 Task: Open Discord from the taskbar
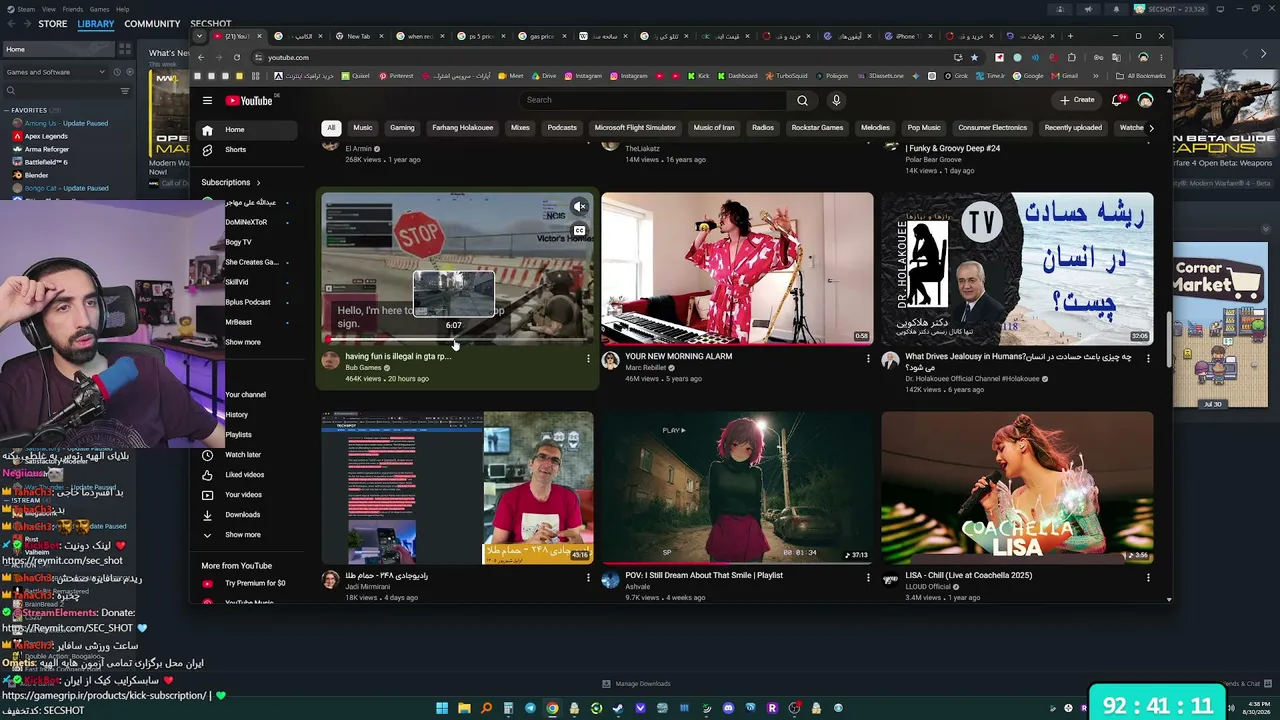coord(728,708)
